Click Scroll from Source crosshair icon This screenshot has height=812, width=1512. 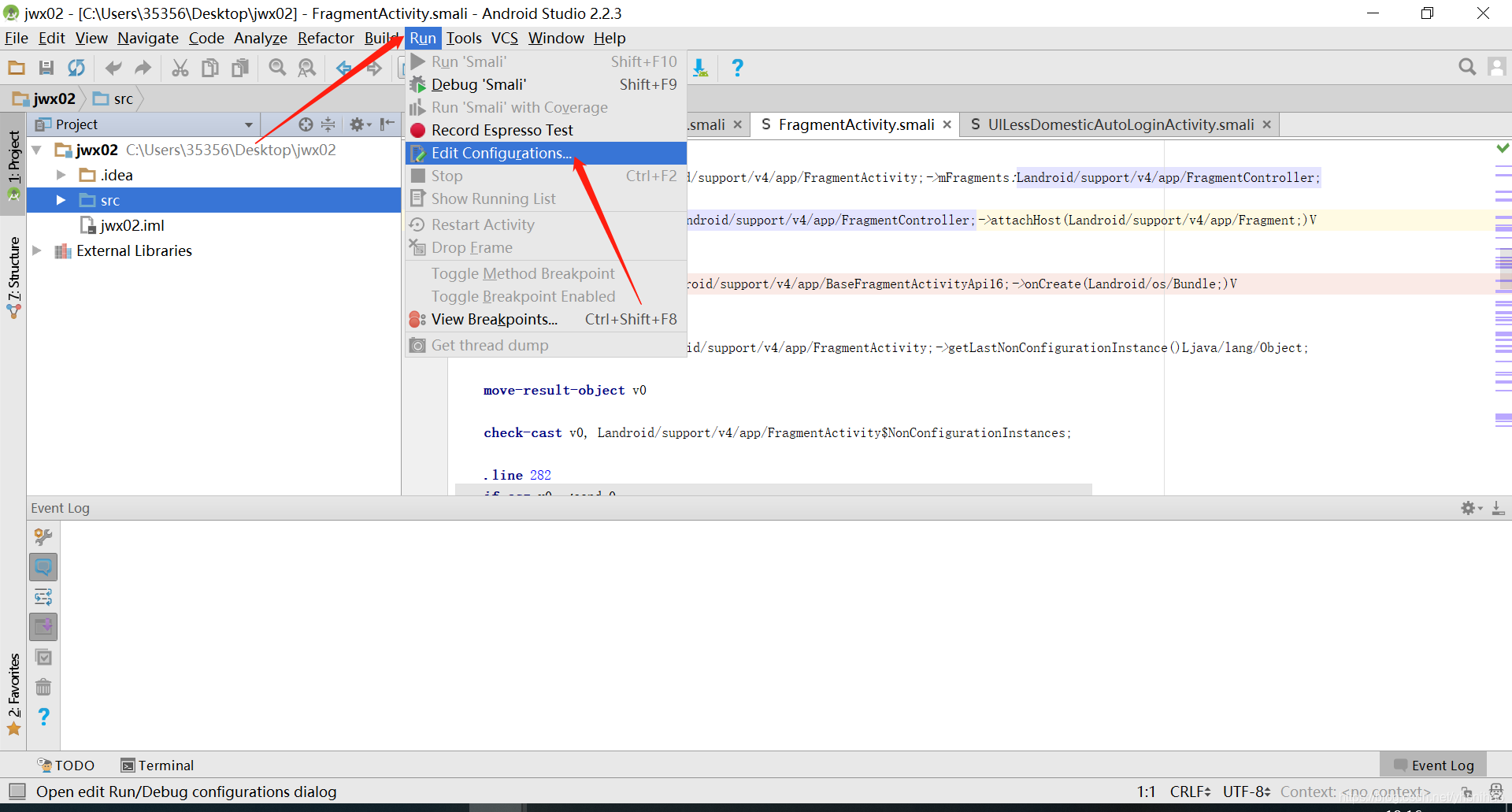coord(306,124)
